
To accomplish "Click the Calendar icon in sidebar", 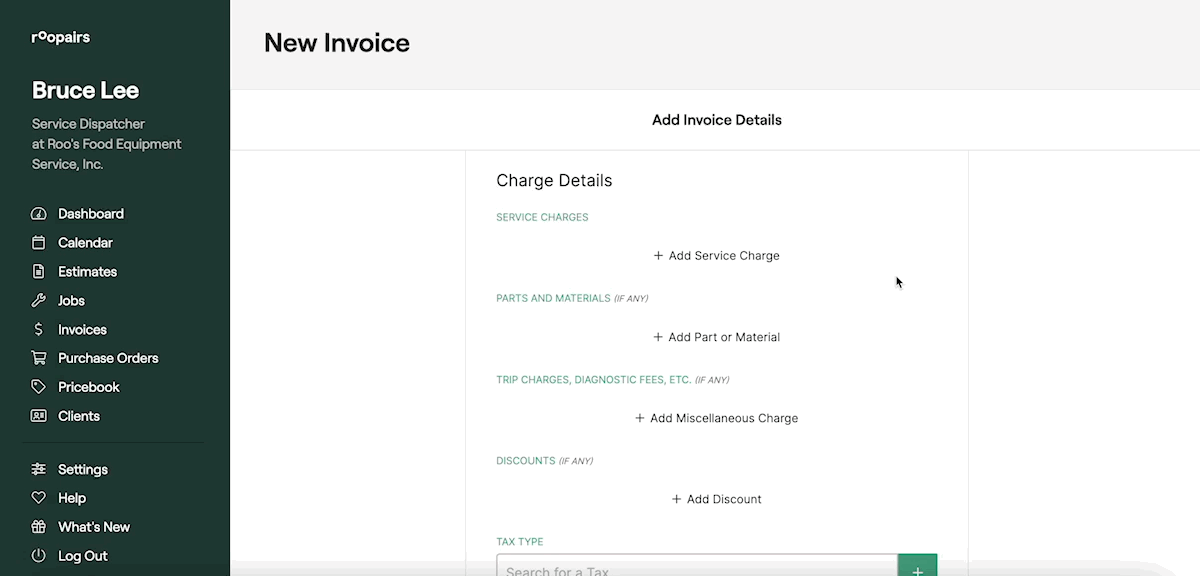I will [39, 243].
